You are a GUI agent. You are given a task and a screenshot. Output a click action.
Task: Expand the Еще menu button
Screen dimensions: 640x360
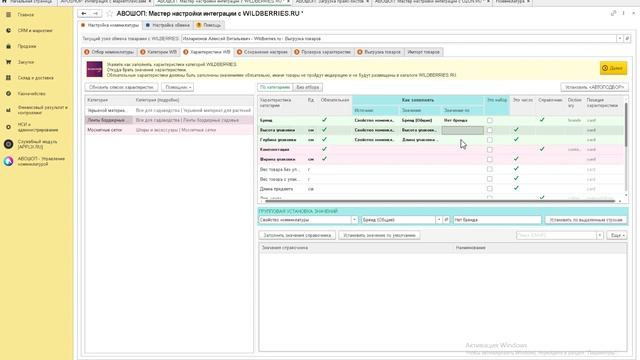(617, 236)
